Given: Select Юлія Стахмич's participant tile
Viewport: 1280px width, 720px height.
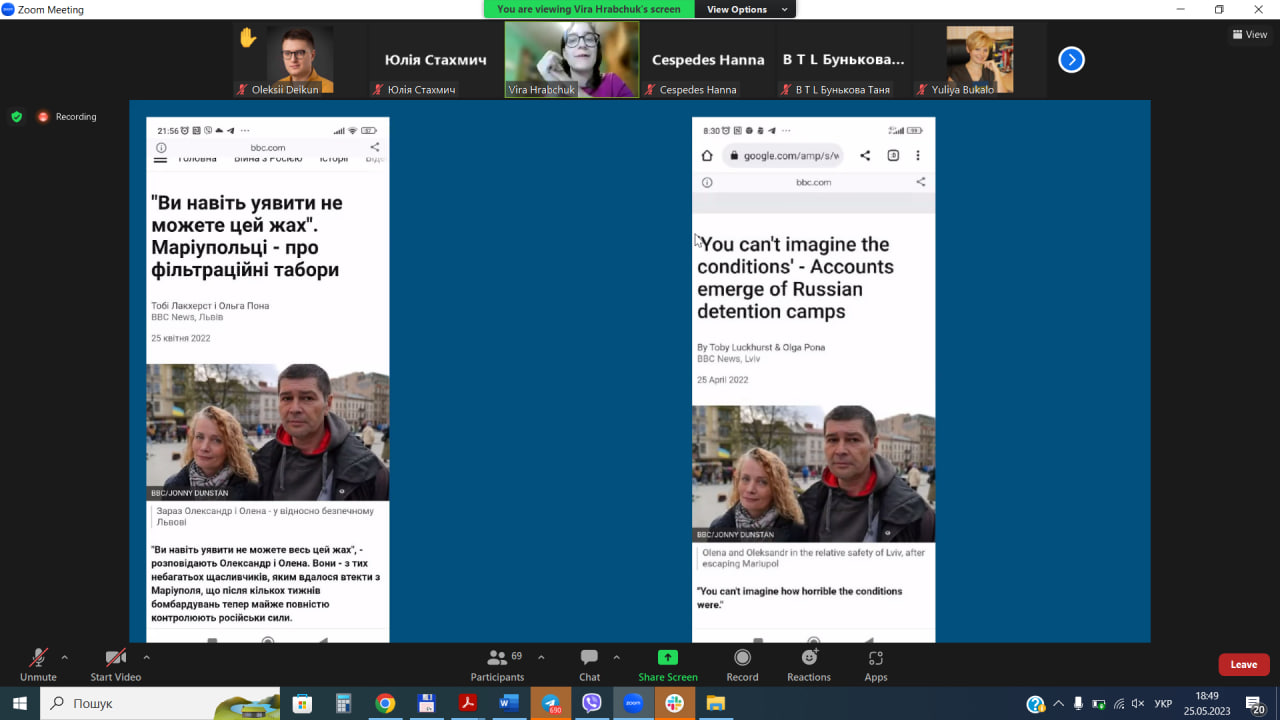Looking at the screenshot, I should [x=435, y=60].
